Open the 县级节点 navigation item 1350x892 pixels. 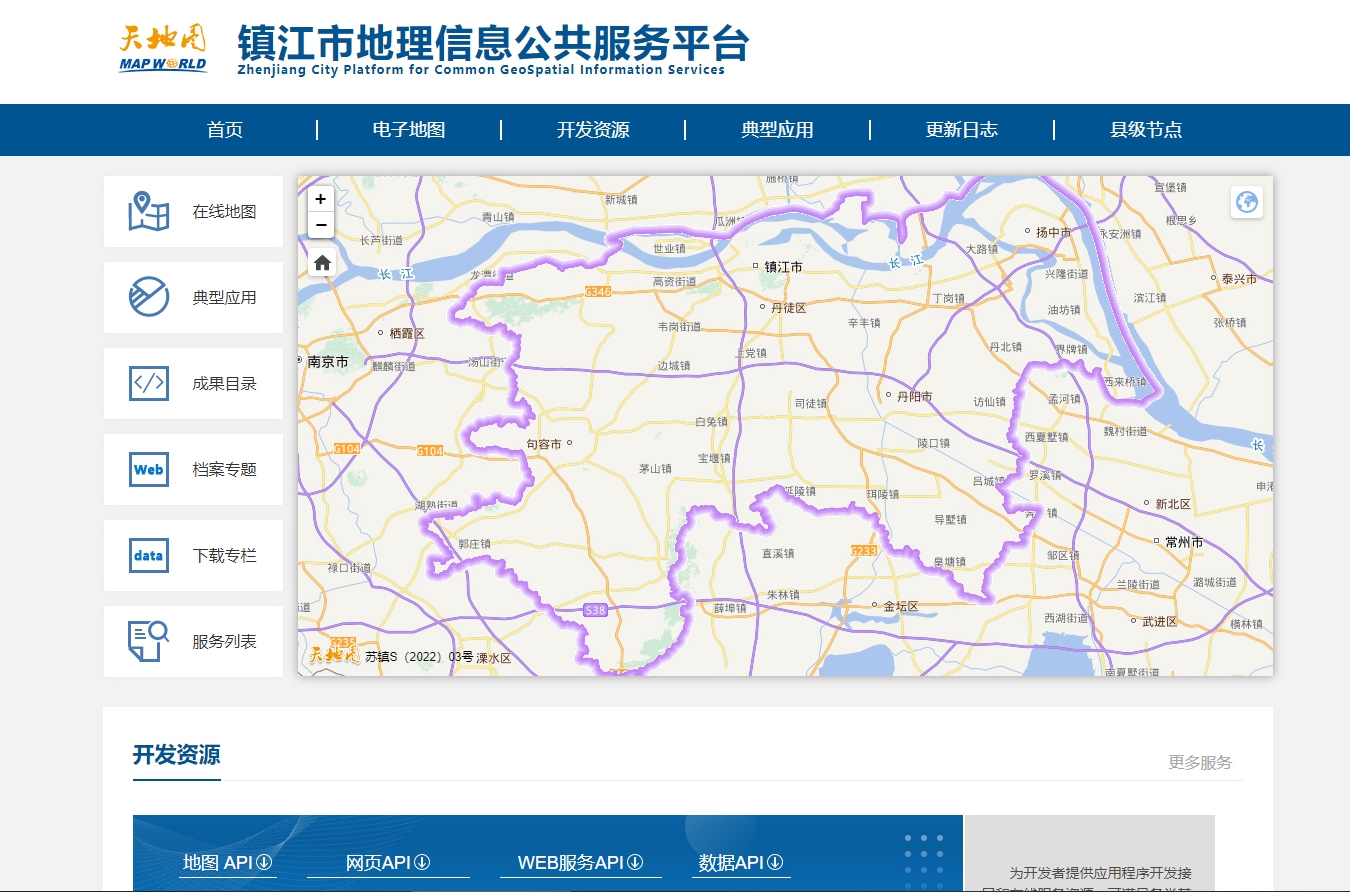[1145, 130]
